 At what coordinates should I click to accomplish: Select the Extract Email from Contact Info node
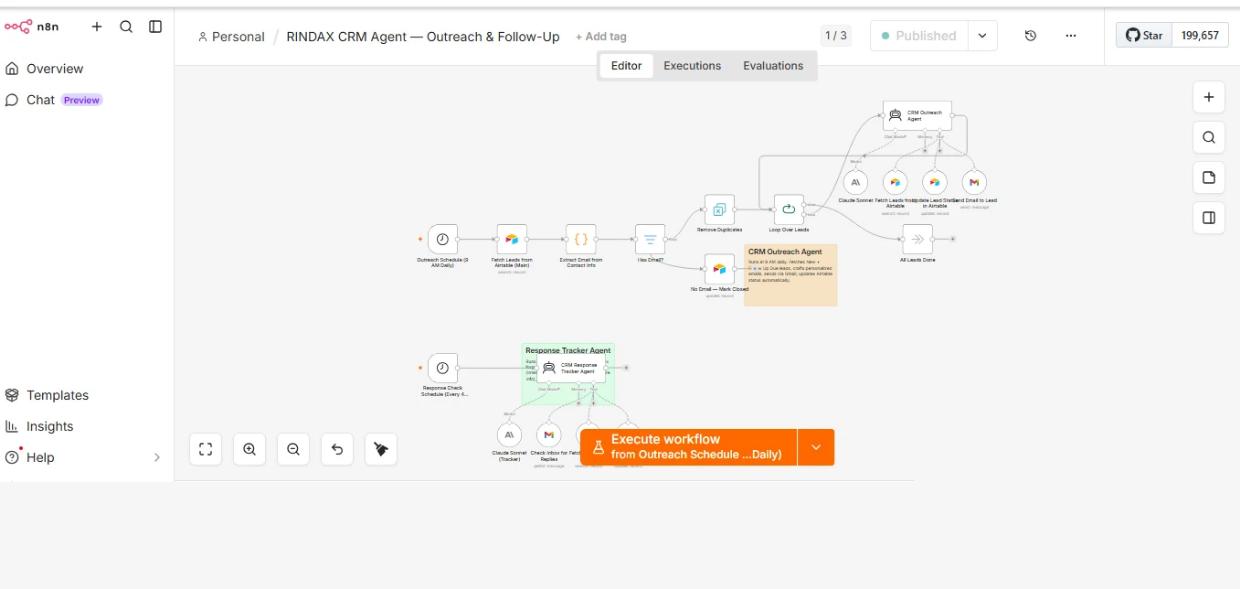(581, 240)
